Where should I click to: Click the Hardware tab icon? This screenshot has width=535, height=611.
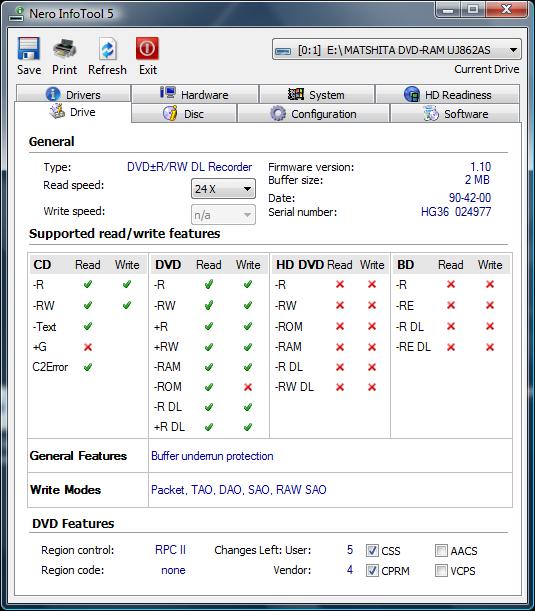click(168, 94)
